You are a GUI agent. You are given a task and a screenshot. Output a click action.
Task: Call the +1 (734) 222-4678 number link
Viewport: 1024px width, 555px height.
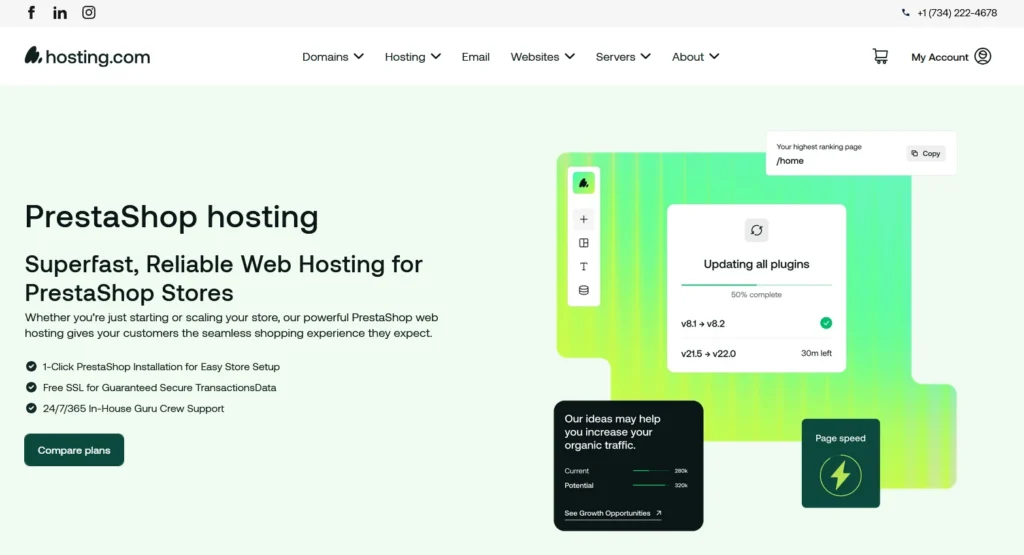[x=957, y=12]
